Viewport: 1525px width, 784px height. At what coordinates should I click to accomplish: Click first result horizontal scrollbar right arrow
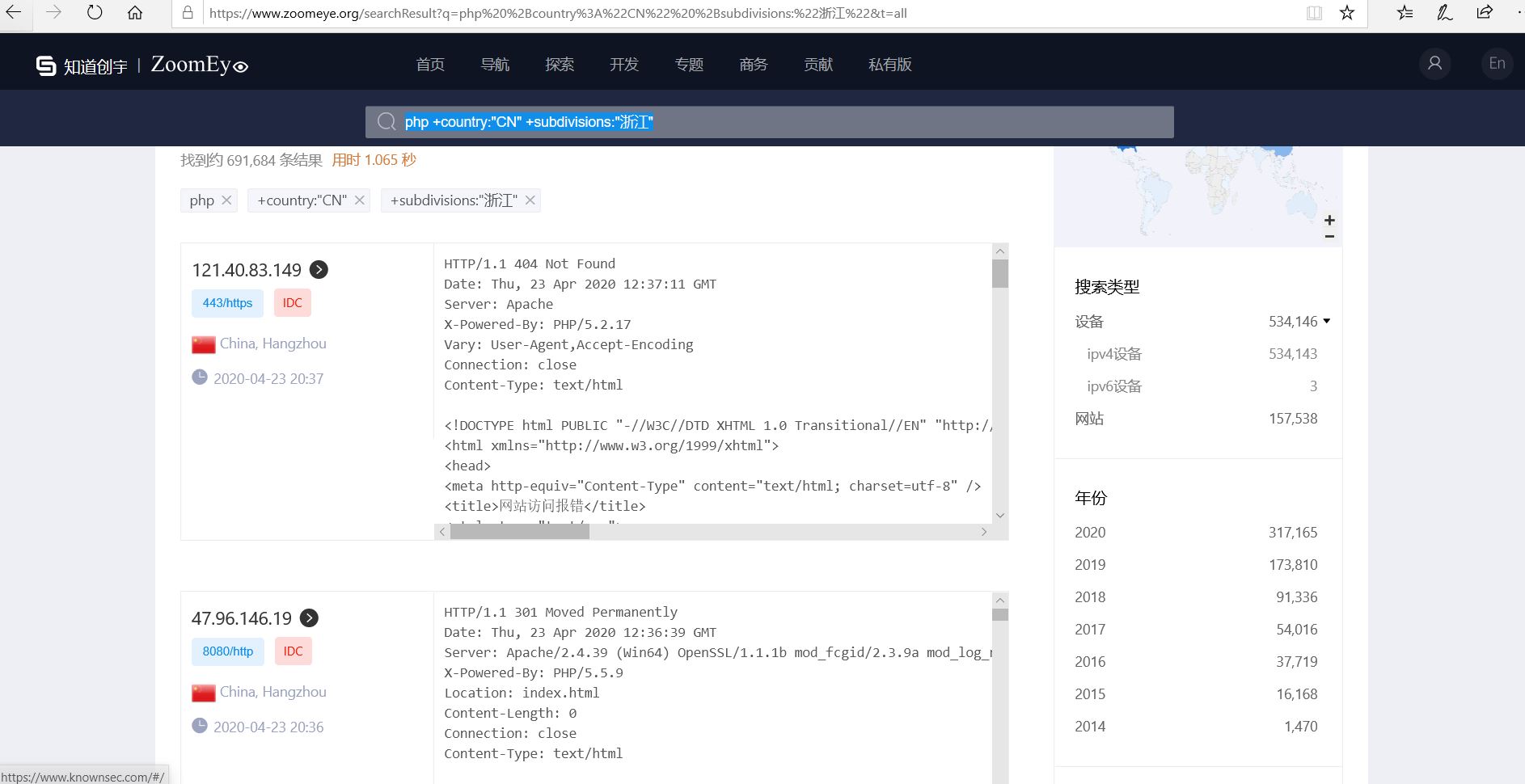pos(984,532)
